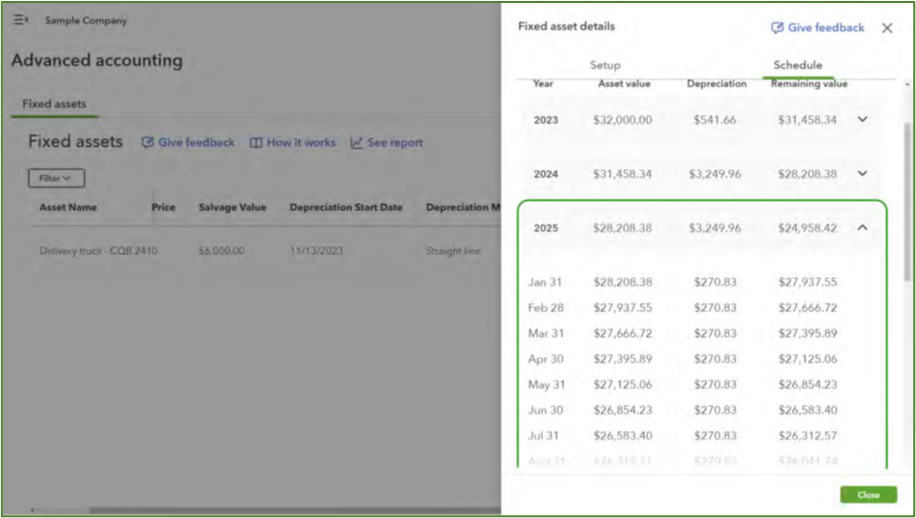Open the Filter dropdown
This screenshot has height=518, width=916.
coord(56,178)
